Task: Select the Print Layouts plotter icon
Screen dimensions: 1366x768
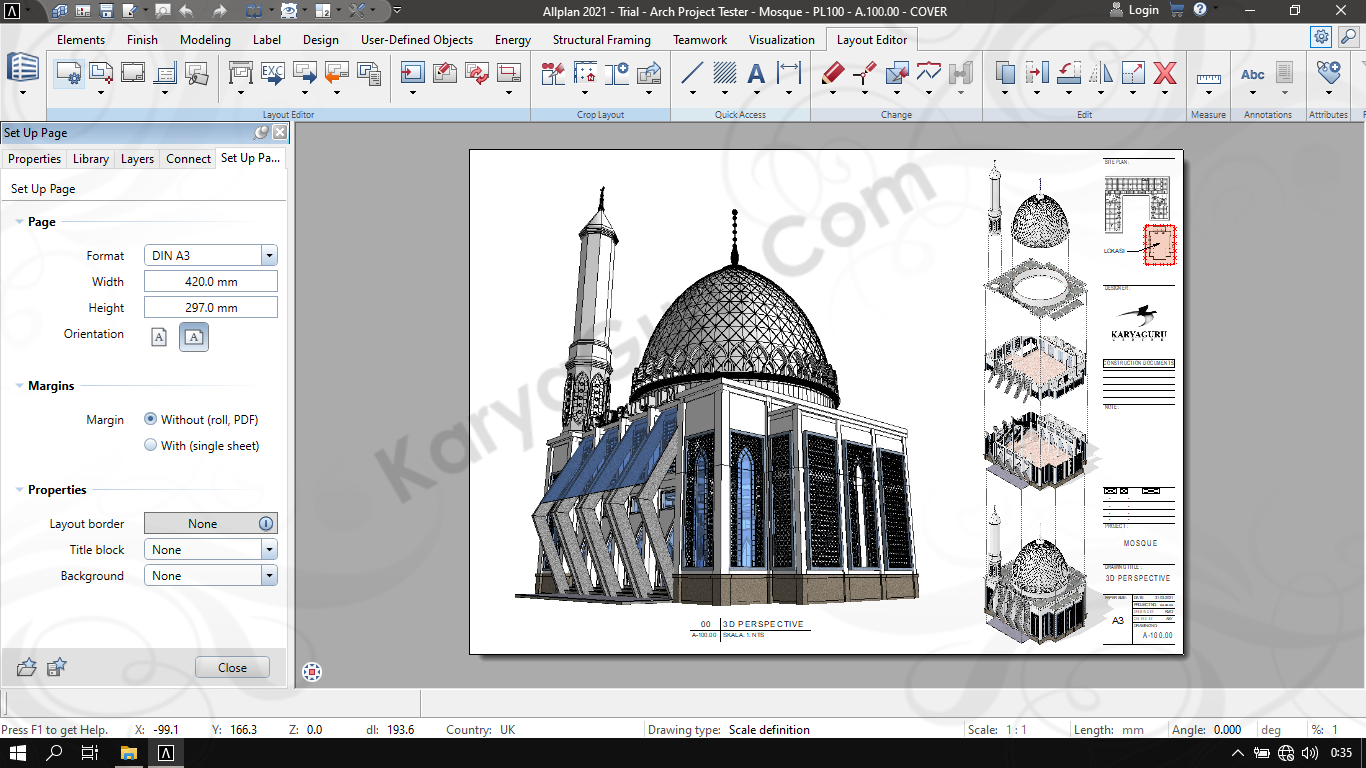Action: click(241, 73)
